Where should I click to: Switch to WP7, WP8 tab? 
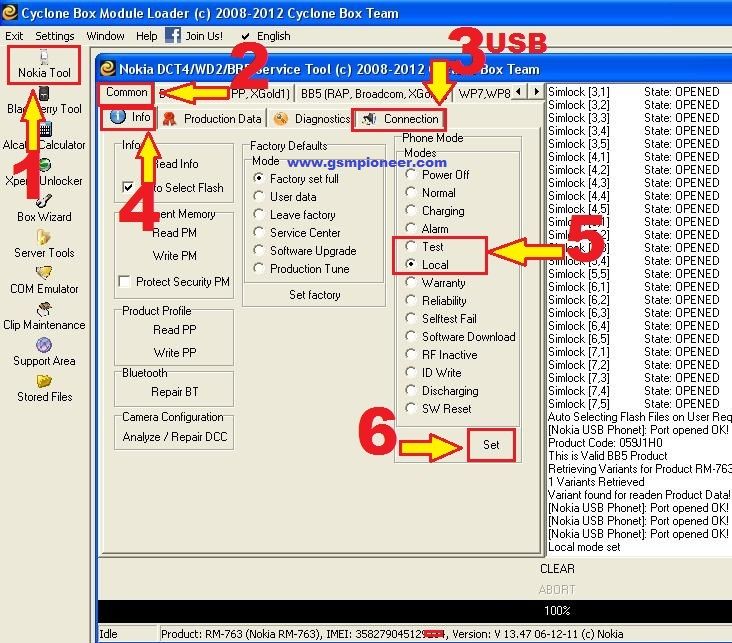[x=485, y=94]
